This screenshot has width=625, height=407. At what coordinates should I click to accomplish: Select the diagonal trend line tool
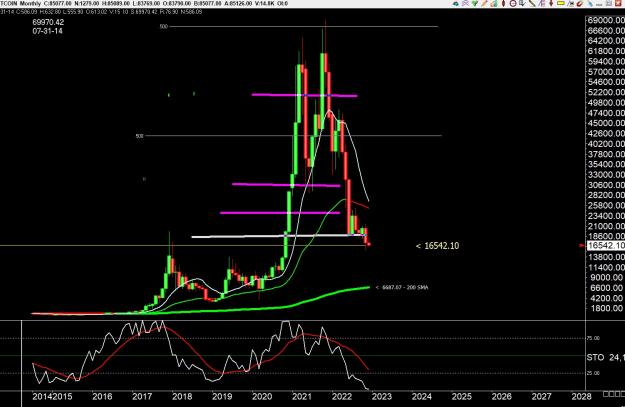coord(533,4)
